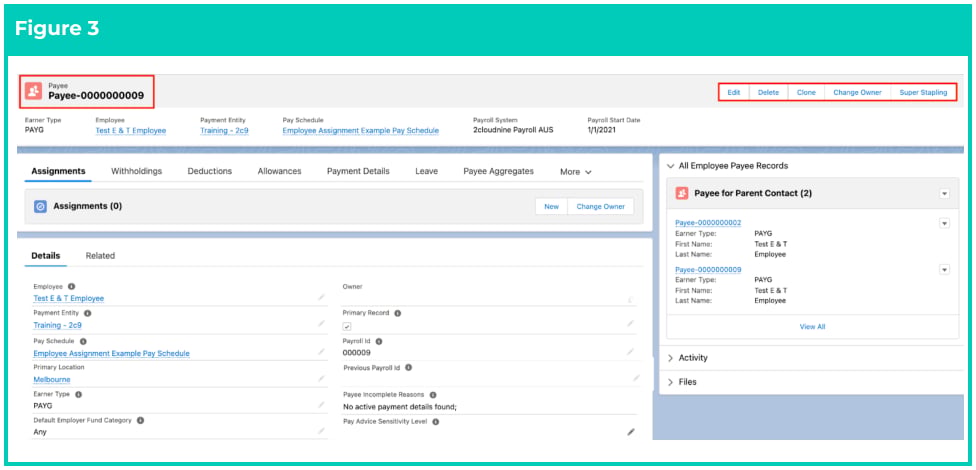Open info tooltip next to Previous Payroll Id
This screenshot has height=470, width=976.
[408, 367]
